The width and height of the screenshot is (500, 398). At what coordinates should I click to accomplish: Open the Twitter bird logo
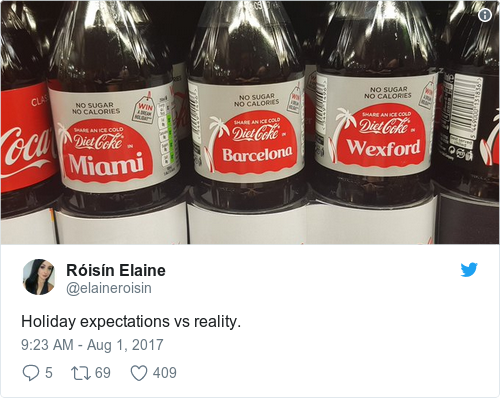point(469,270)
